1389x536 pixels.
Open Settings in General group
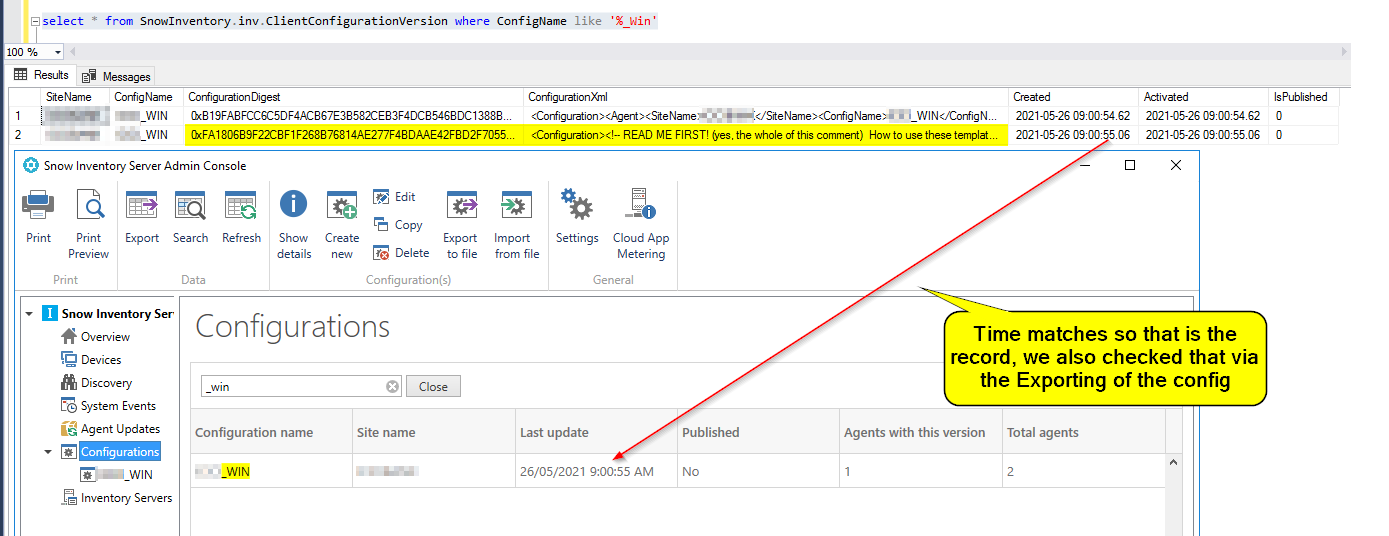click(577, 217)
